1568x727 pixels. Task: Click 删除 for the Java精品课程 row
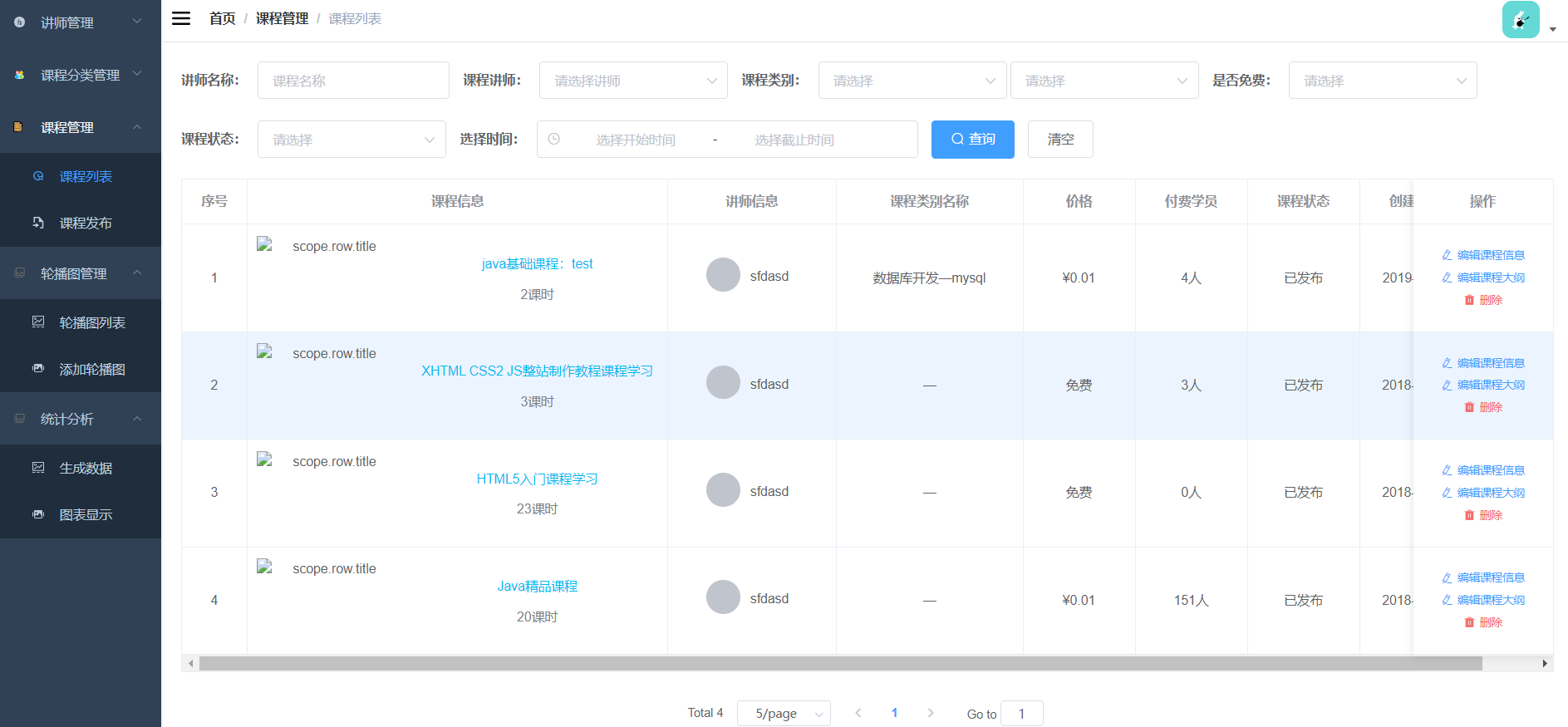(x=1483, y=622)
